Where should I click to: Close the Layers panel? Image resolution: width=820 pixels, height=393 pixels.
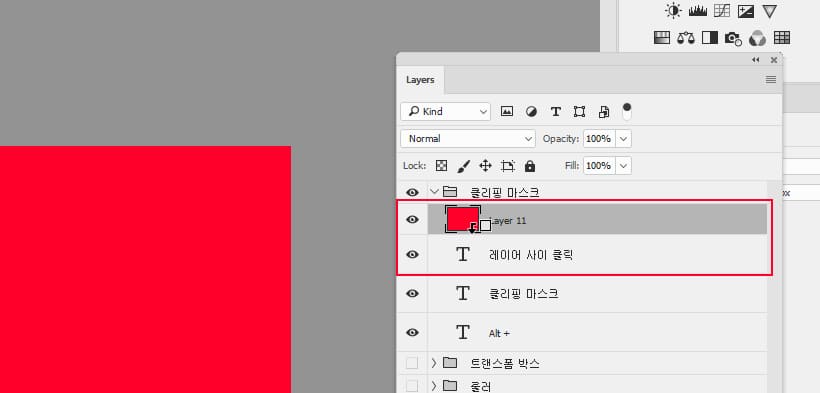(774, 60)
